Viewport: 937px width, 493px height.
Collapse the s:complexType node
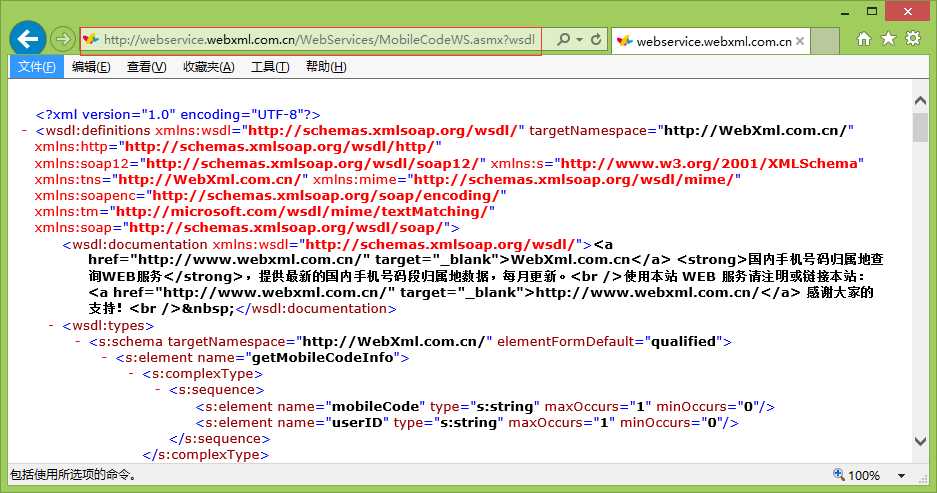(x=131, y=374)
